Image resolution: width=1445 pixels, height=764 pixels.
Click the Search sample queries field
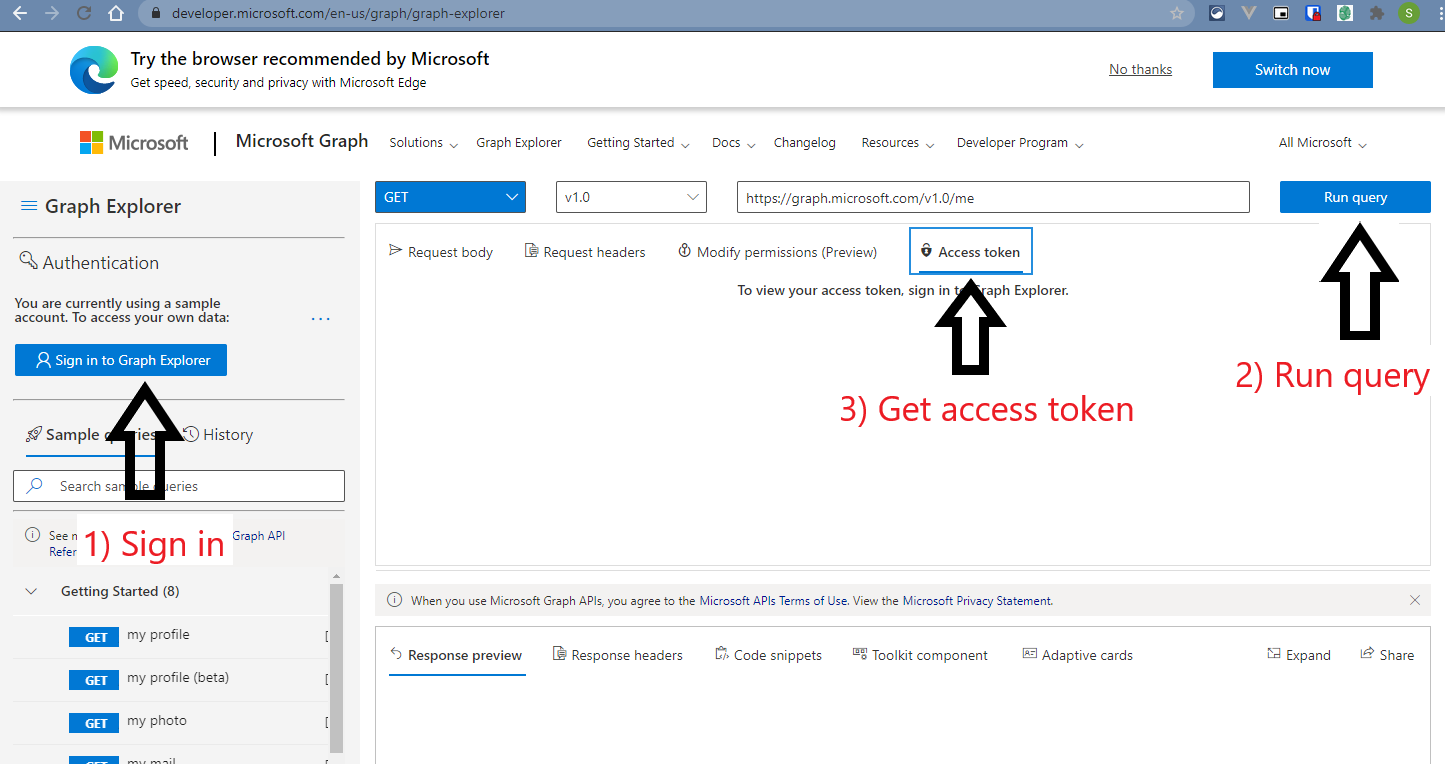(x=179, y=486)
